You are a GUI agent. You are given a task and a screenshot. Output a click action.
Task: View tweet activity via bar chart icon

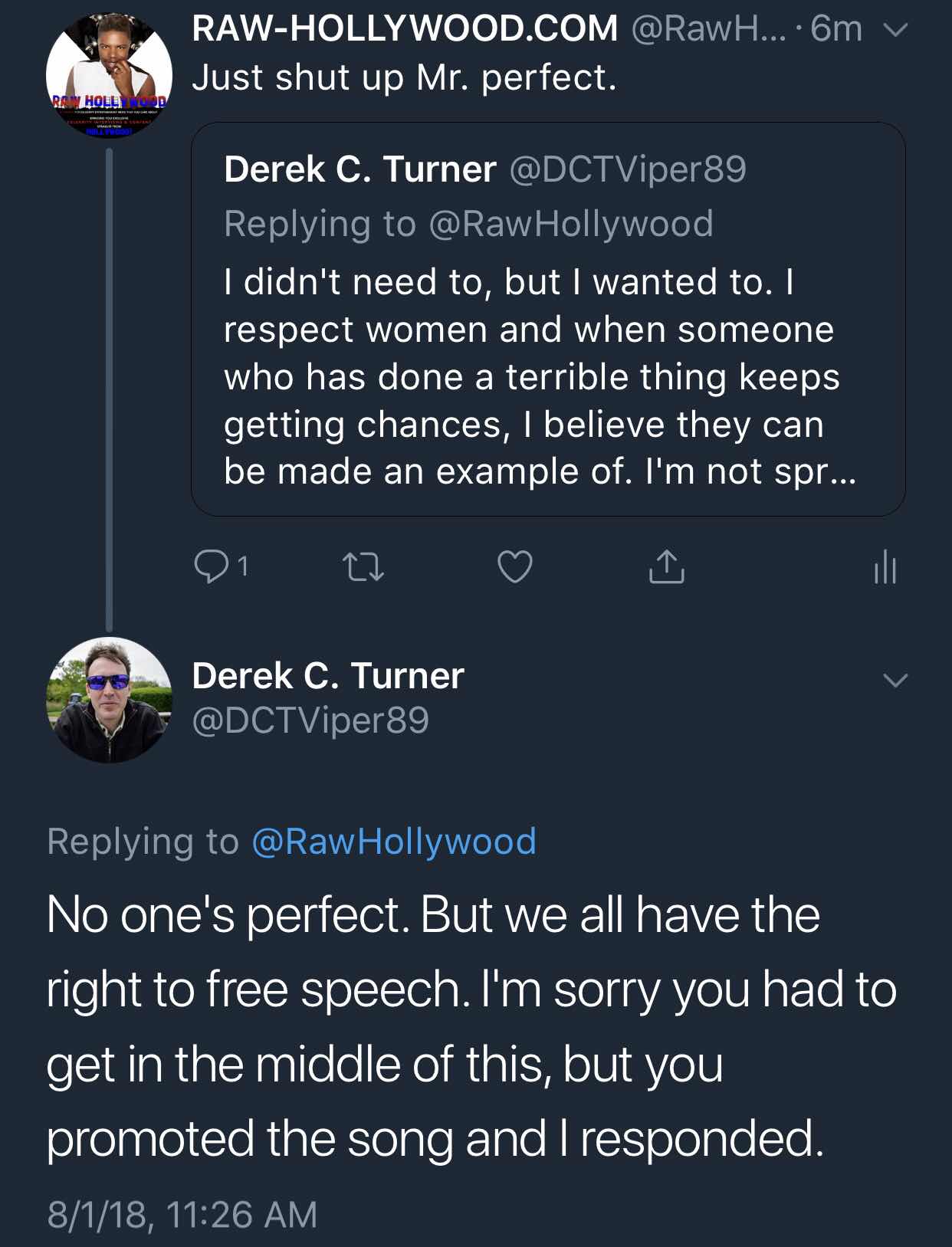tap(885, 567)
